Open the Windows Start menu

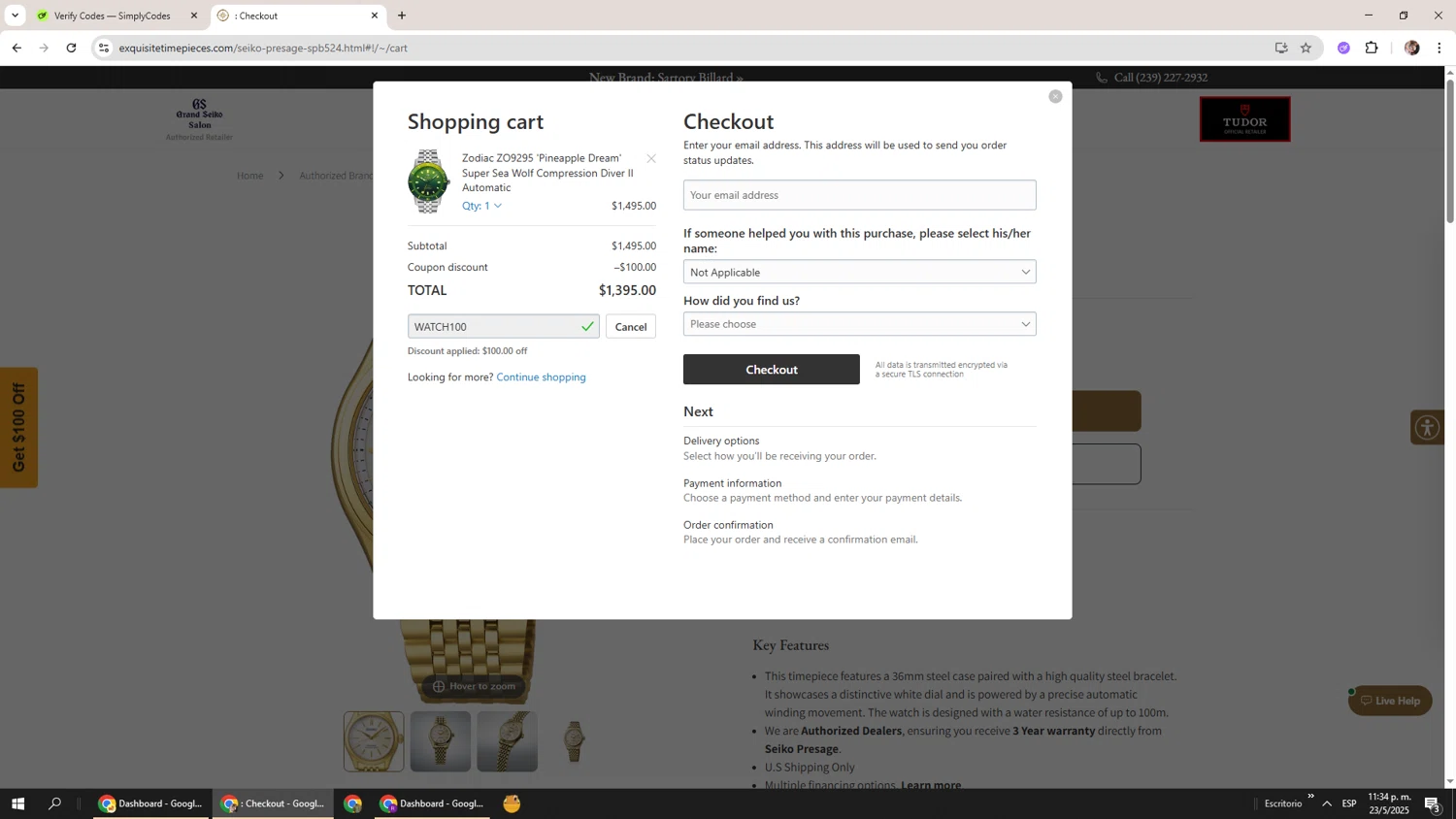tap(17, 803)
